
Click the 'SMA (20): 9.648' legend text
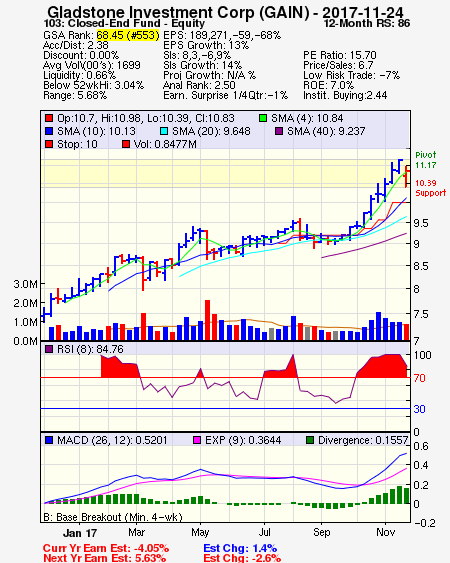coord(211,131)
